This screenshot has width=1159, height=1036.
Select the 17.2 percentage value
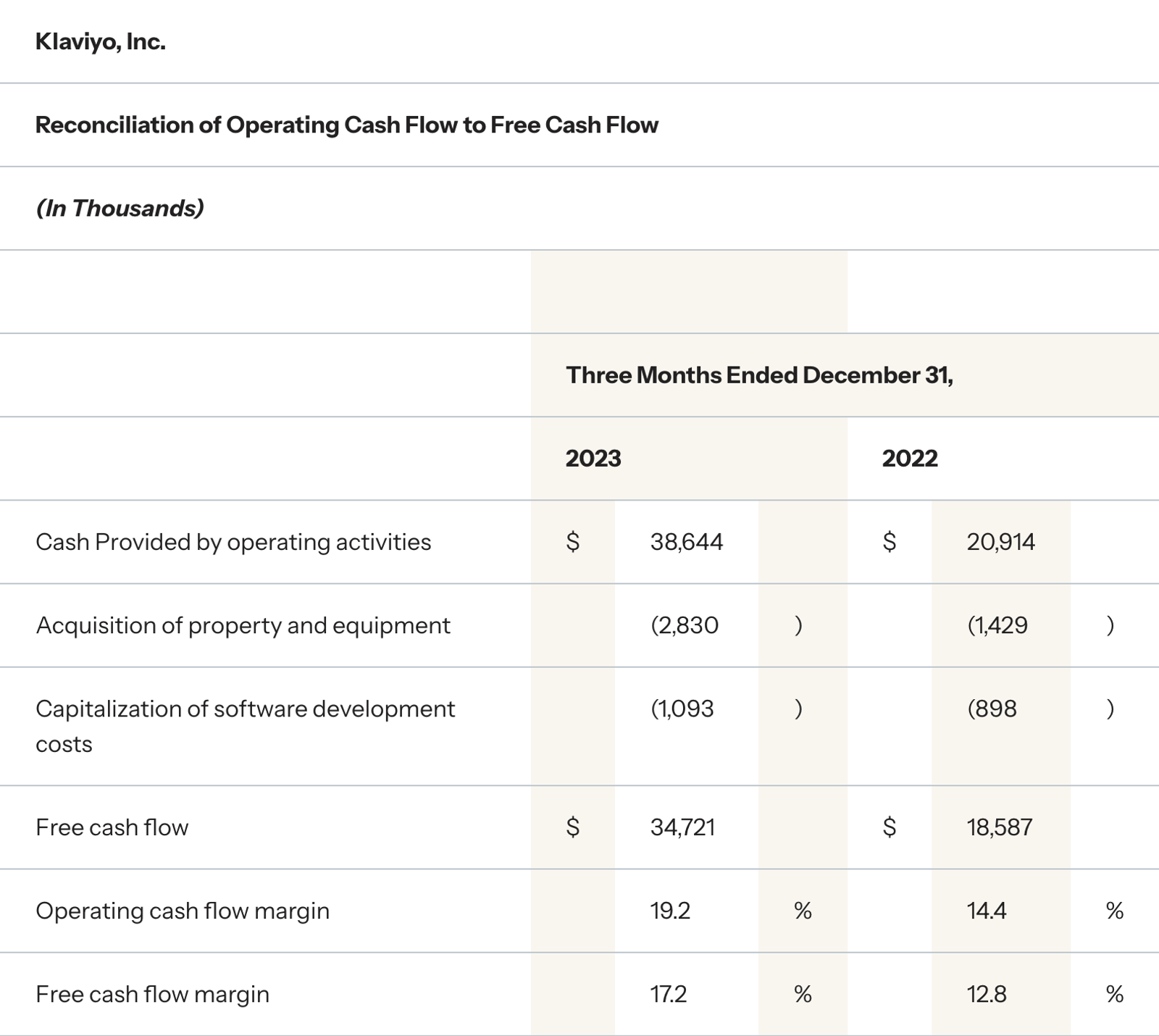669,994
